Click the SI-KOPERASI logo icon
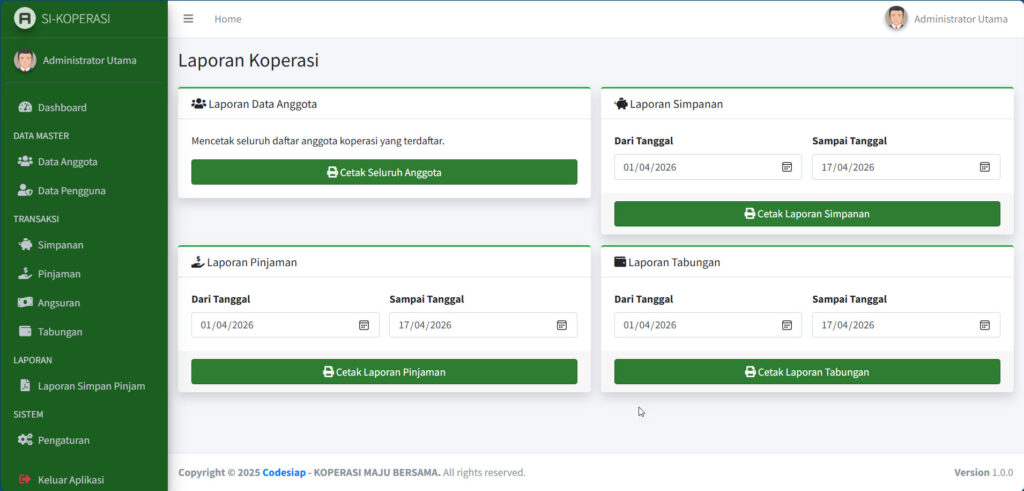 click(25, 19)
